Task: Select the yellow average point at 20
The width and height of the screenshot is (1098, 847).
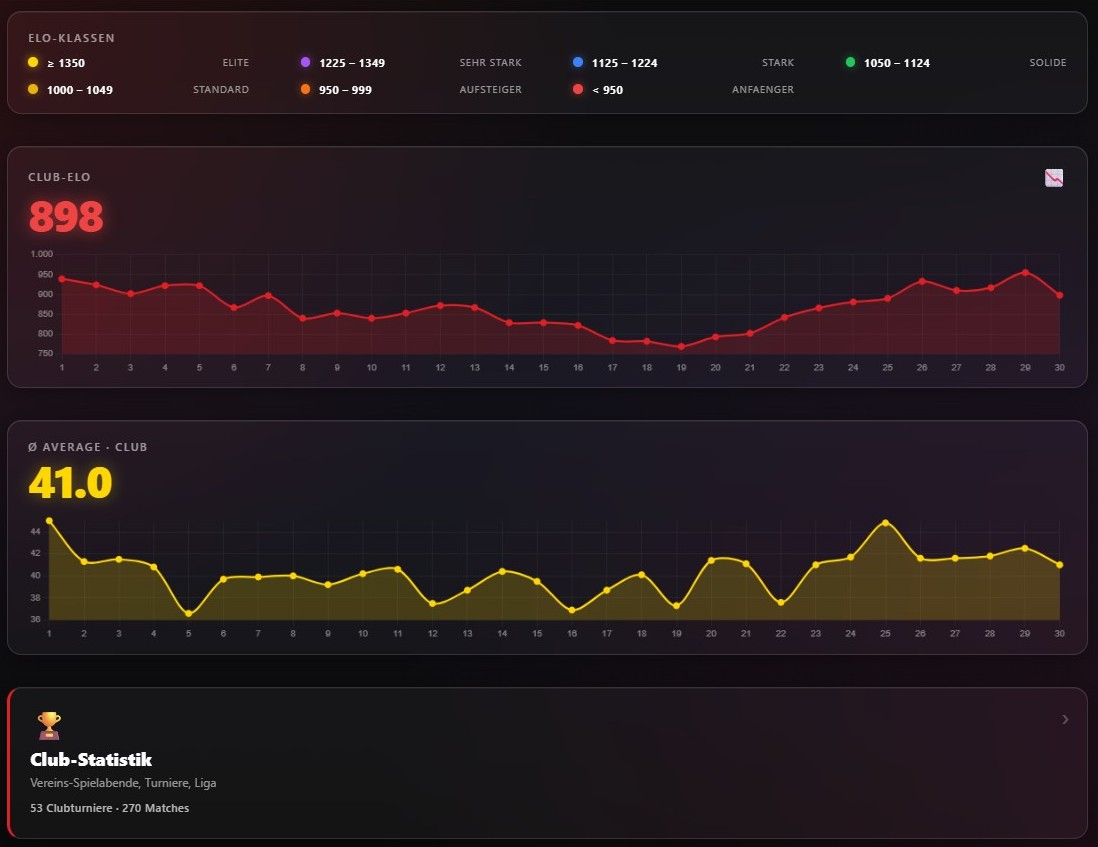Action: (711, 560)
